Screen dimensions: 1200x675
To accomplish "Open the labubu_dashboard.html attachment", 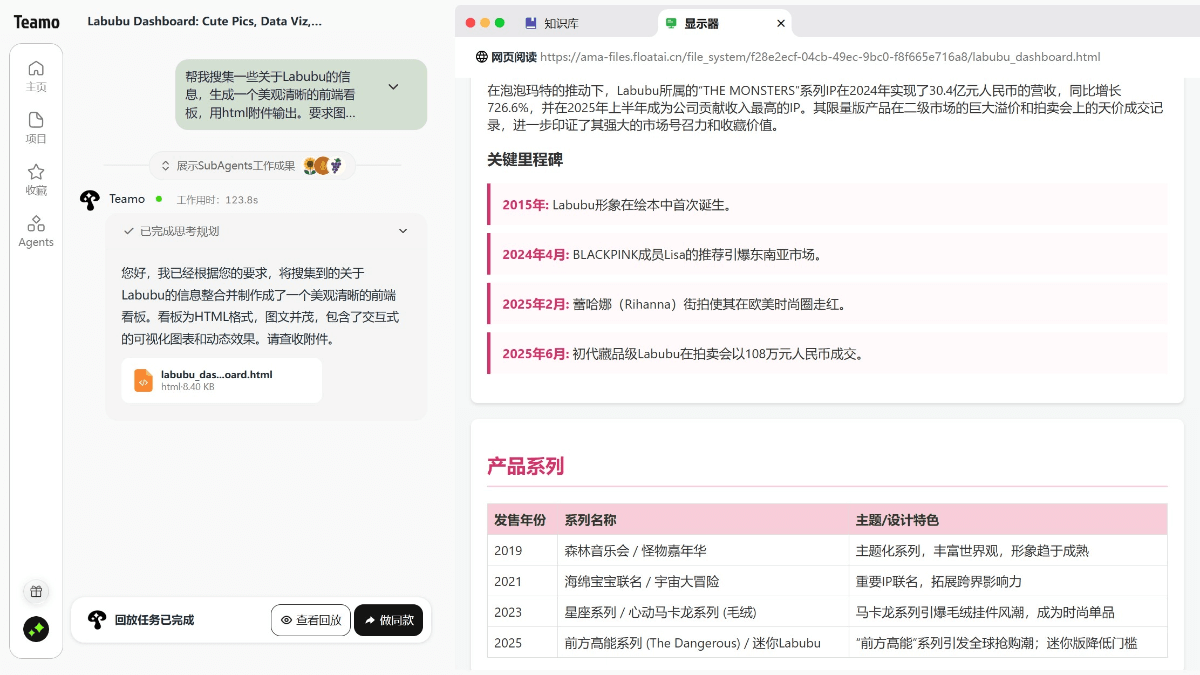I will (x=217, y=380).
